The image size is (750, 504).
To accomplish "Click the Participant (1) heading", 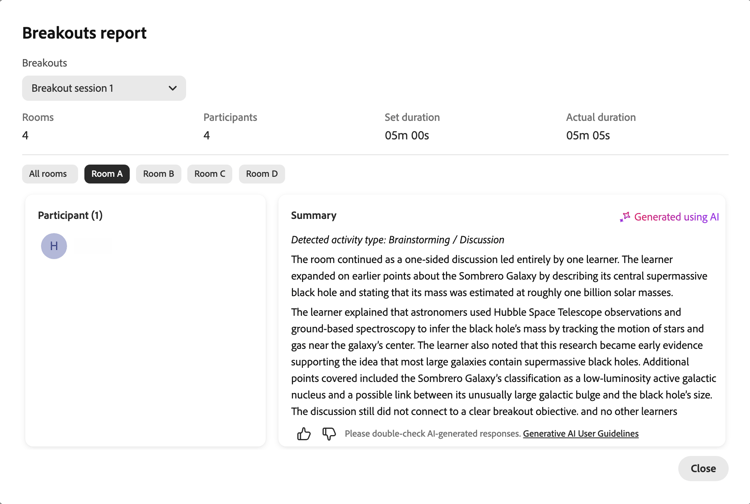I will (x=70, y=216).
